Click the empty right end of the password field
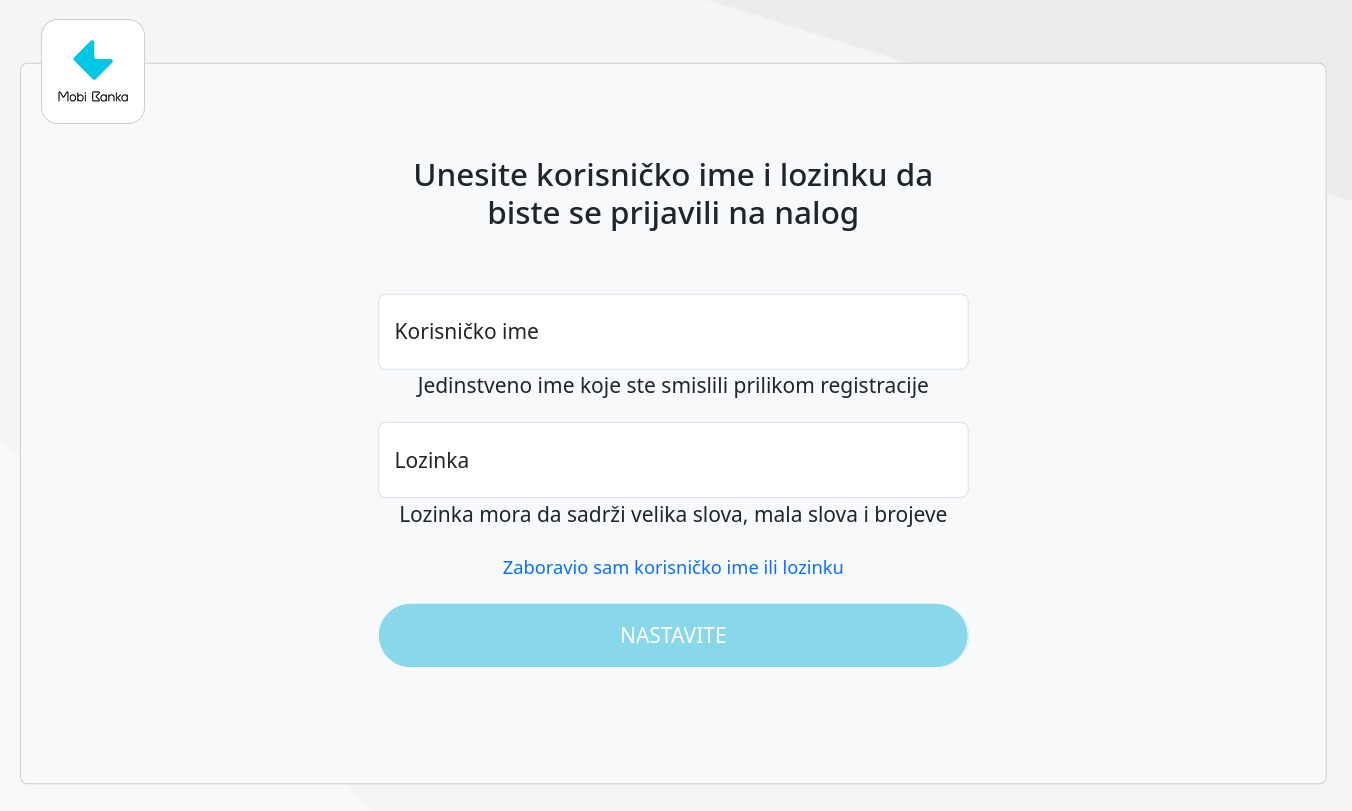This screenshot has height=811, width=1352. [x=900, y=460]
